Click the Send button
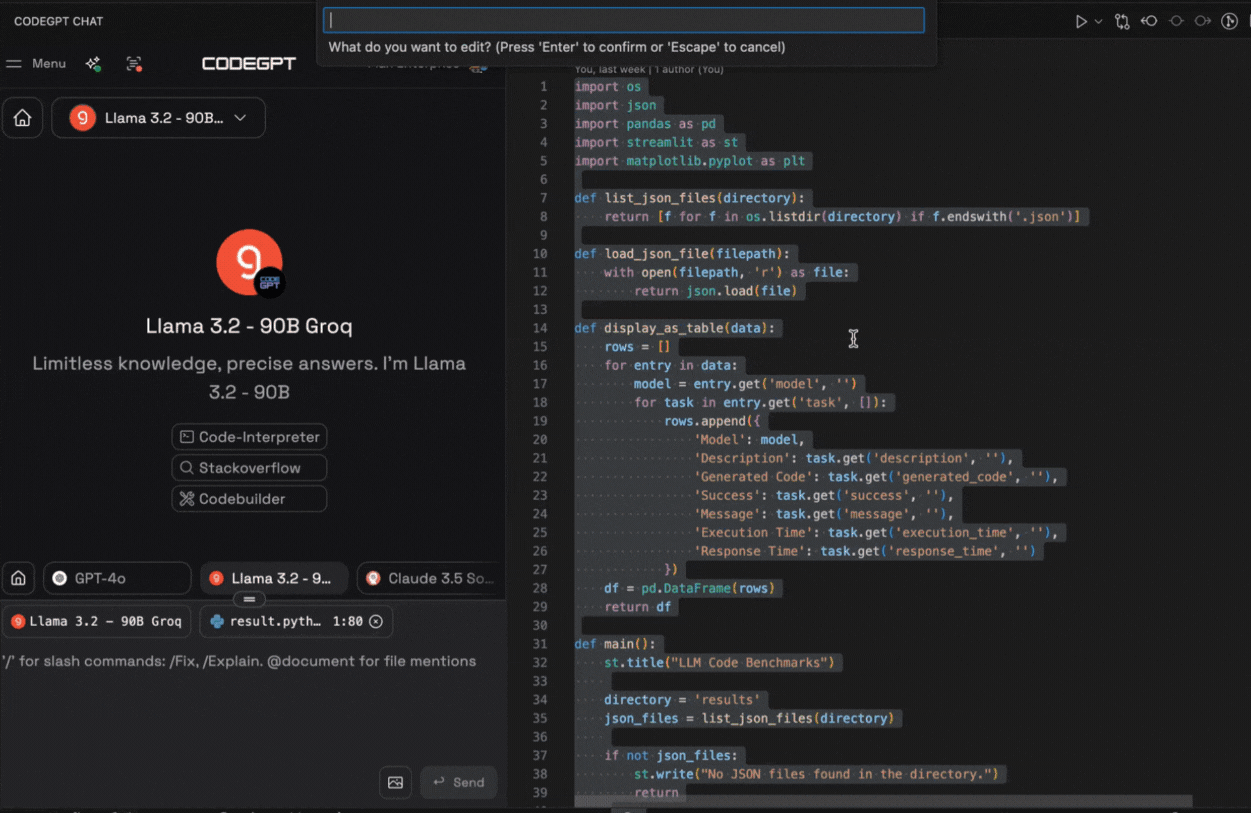Viewport: 1251px width, 813px height. pos(458,782)
